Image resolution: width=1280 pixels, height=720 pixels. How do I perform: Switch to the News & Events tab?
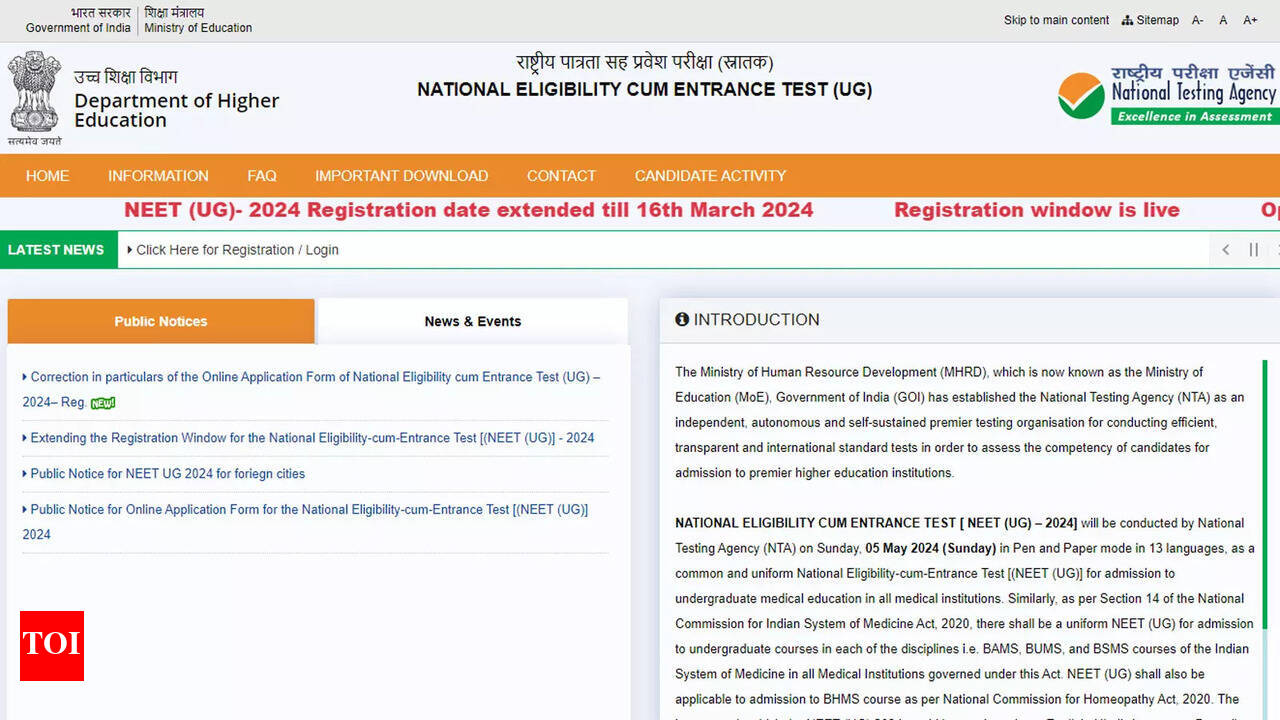(472, 321)
